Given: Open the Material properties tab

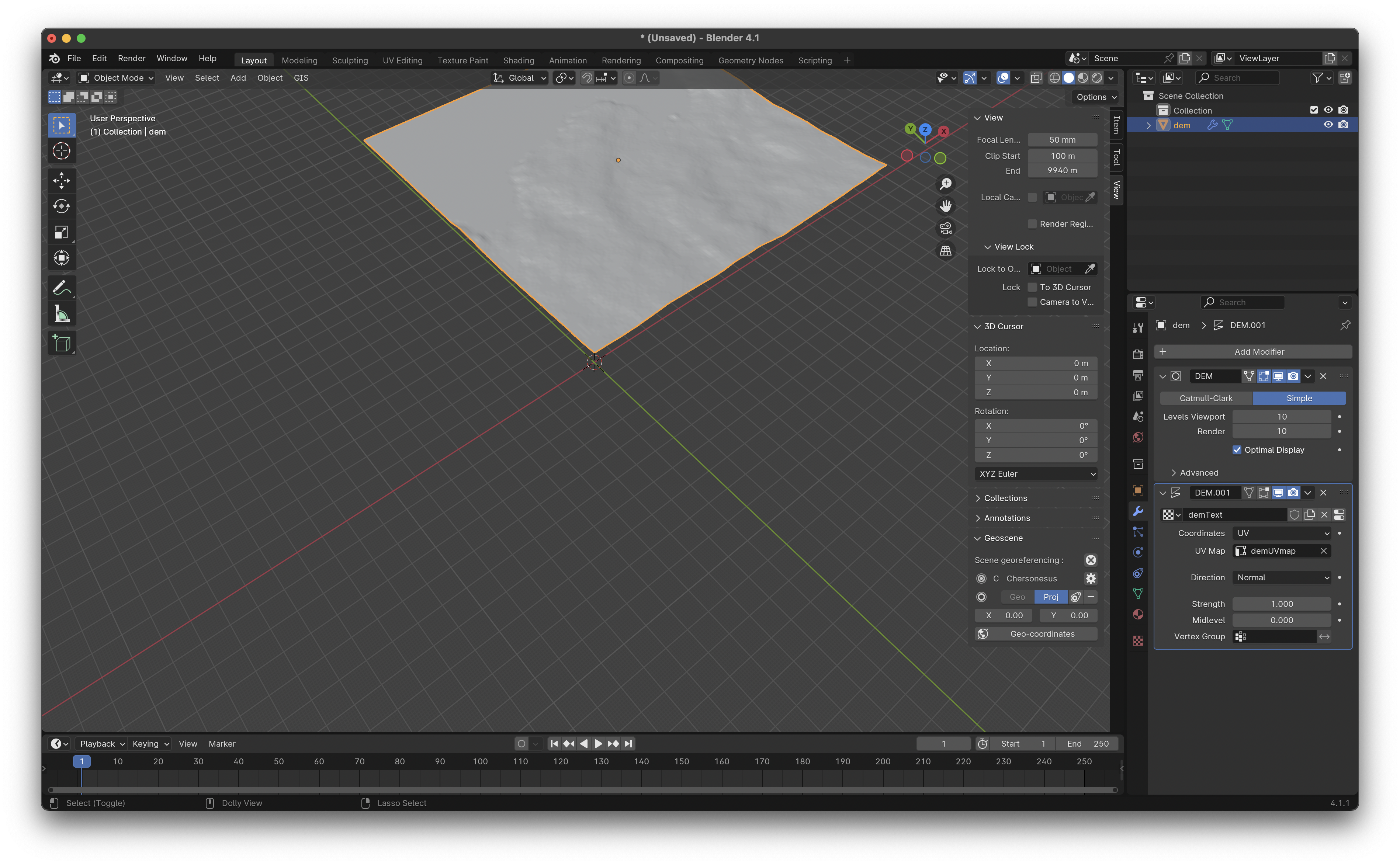Looking at the screenshot, I should [1138, 614].
